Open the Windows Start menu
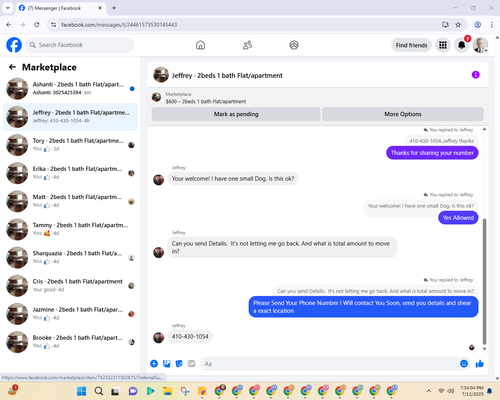This screenshot has height=400, width=500. [81, 391]
